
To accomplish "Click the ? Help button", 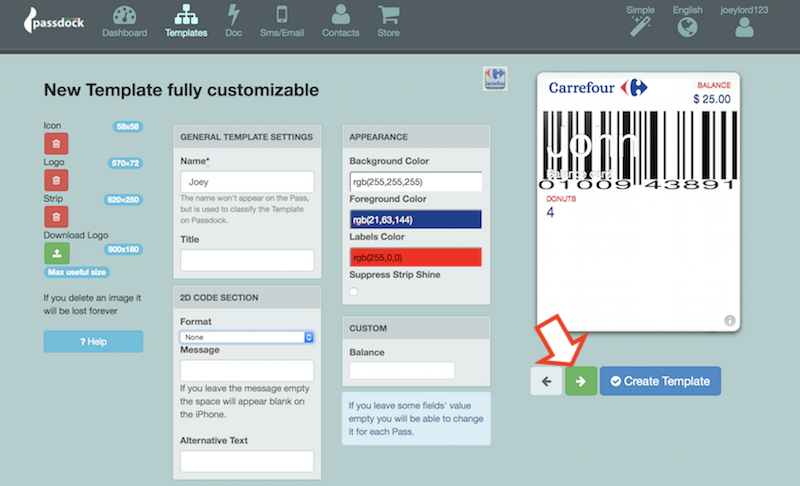I will (93, 341).
